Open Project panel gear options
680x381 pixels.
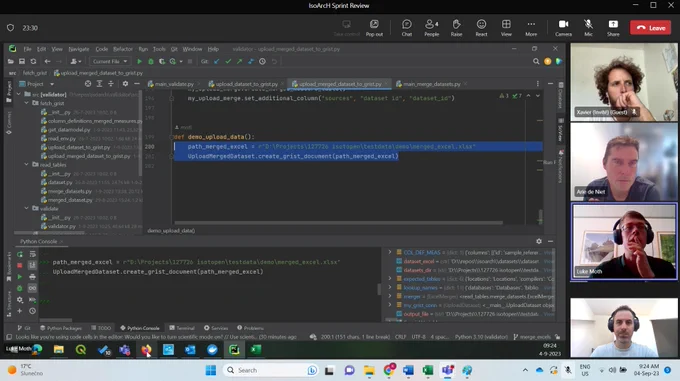pos(125,84)
